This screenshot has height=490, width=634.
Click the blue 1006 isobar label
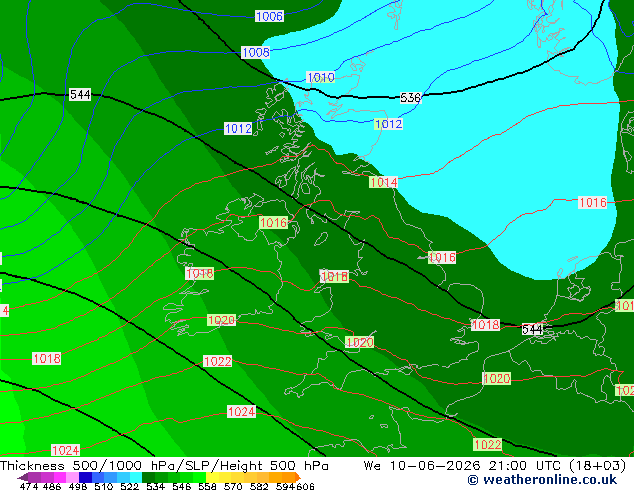[x=269, y=16]
